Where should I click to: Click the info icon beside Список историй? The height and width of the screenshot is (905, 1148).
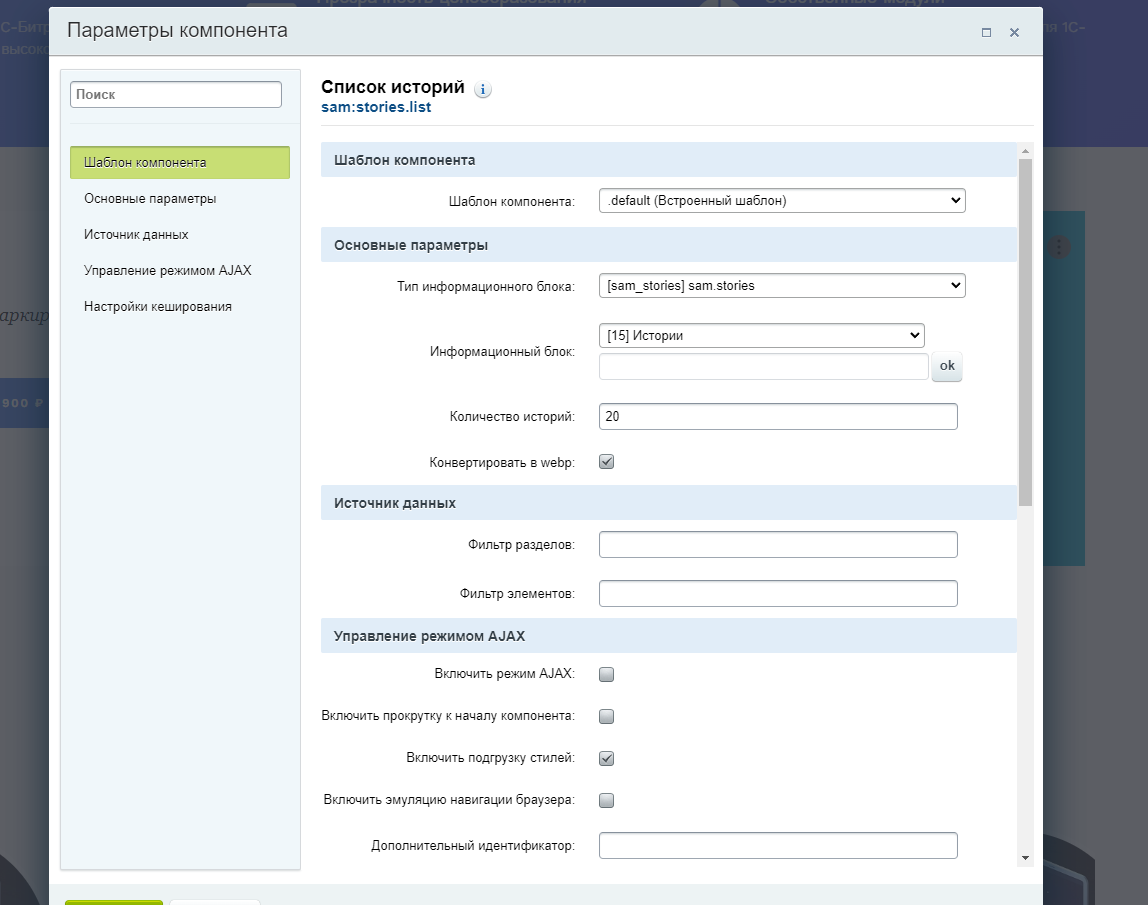(483, 90)
